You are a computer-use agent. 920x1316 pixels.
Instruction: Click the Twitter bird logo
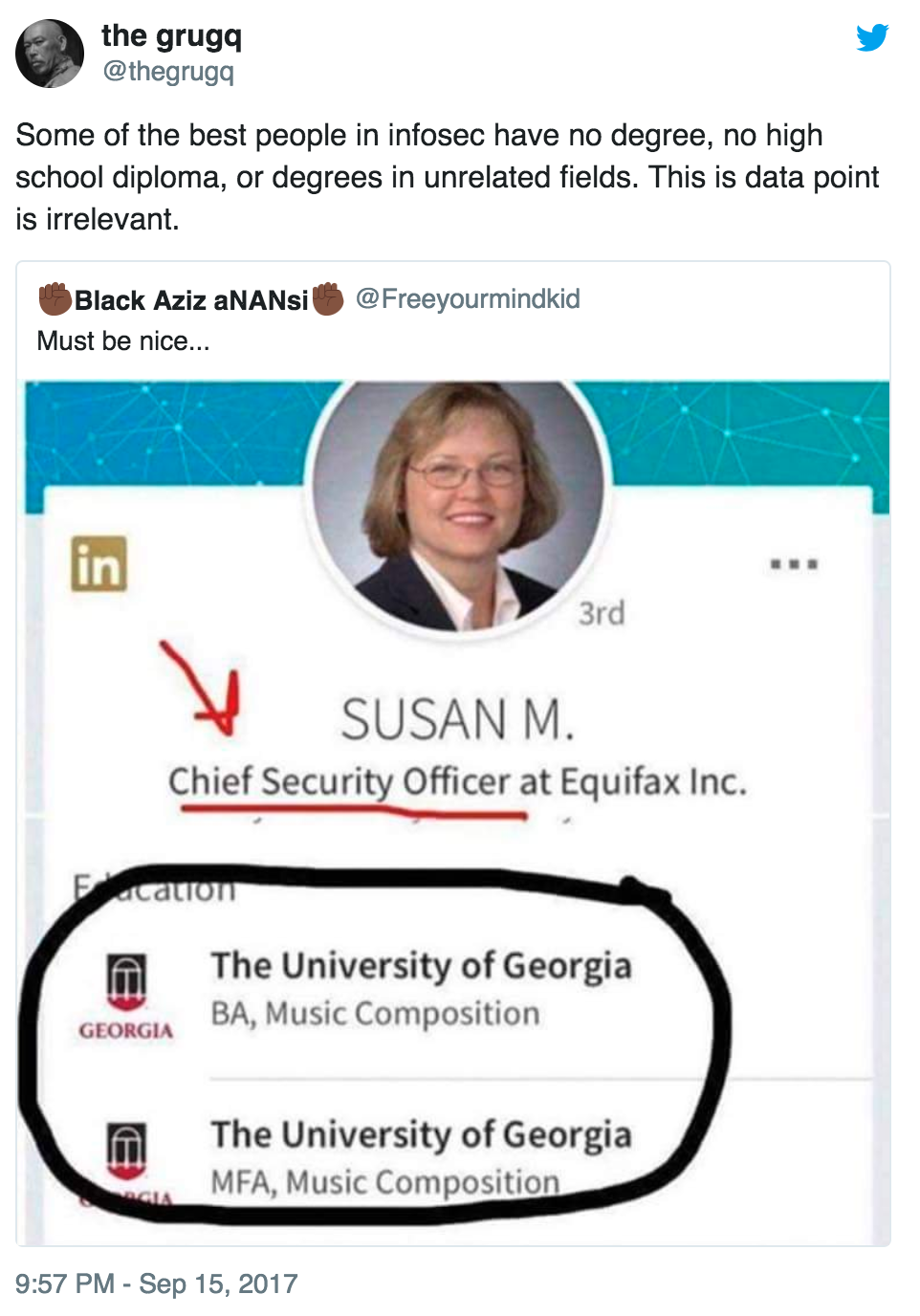tap(872, 37)
